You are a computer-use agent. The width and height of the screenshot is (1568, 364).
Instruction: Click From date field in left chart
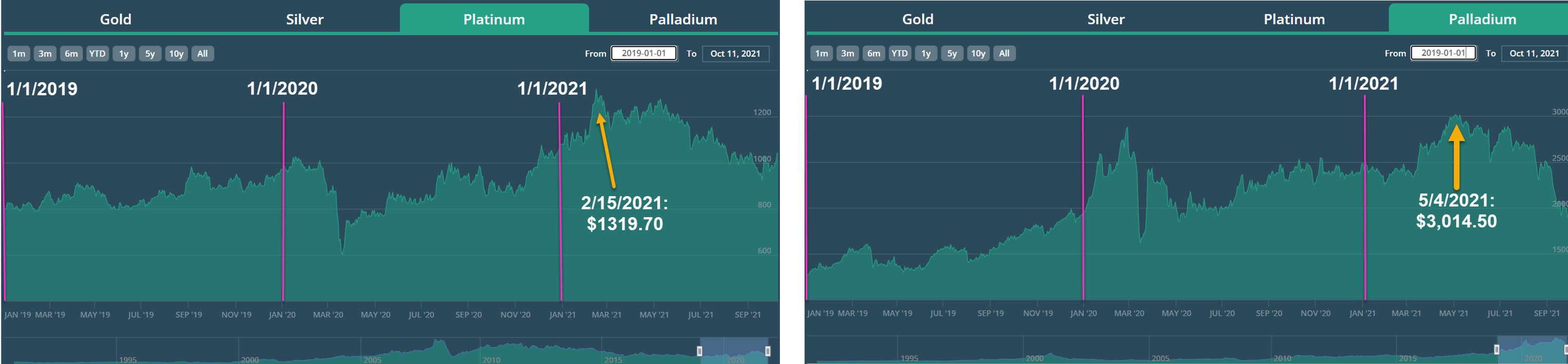644,53
